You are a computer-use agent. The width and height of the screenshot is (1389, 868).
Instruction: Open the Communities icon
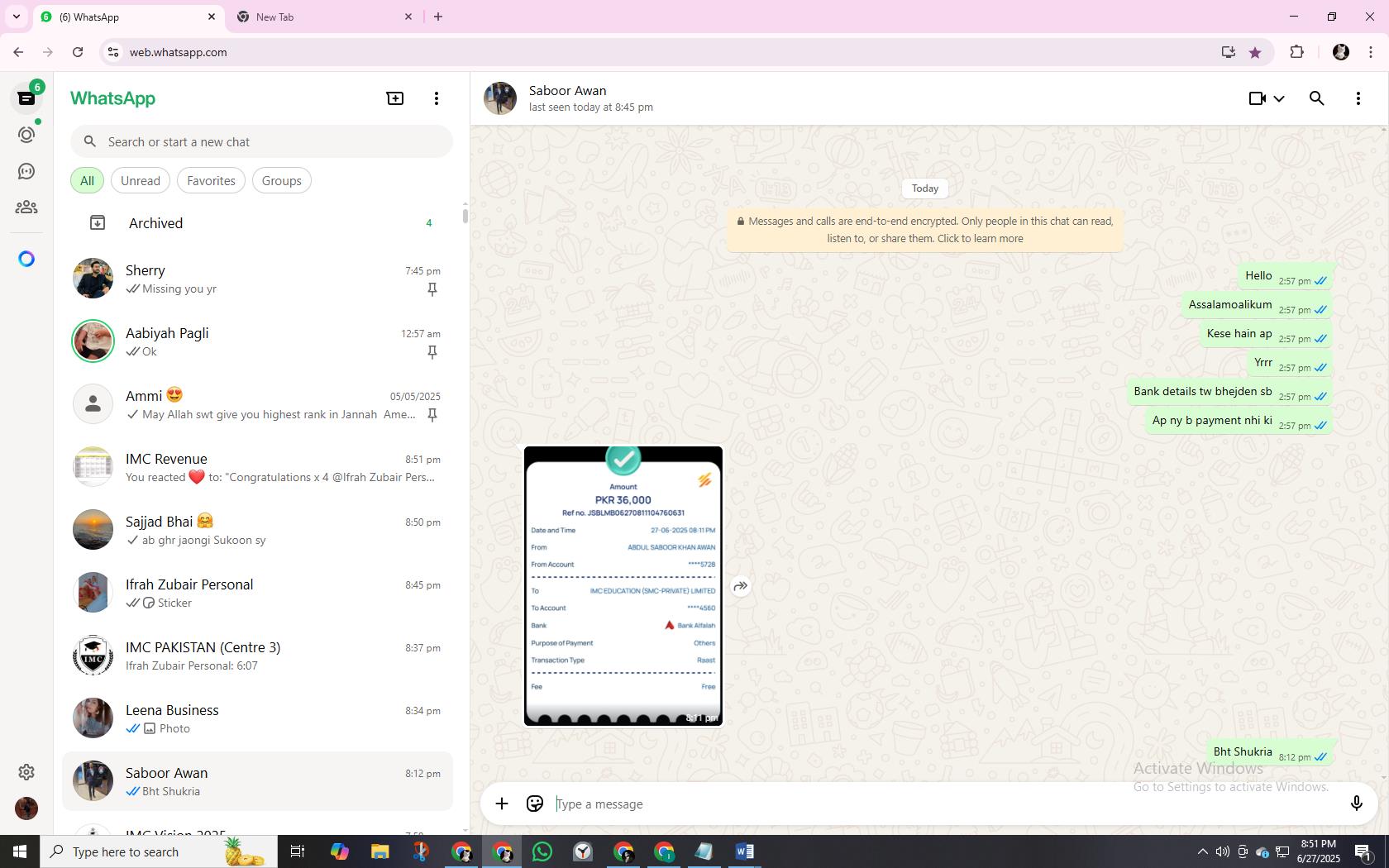coord(26,207)
